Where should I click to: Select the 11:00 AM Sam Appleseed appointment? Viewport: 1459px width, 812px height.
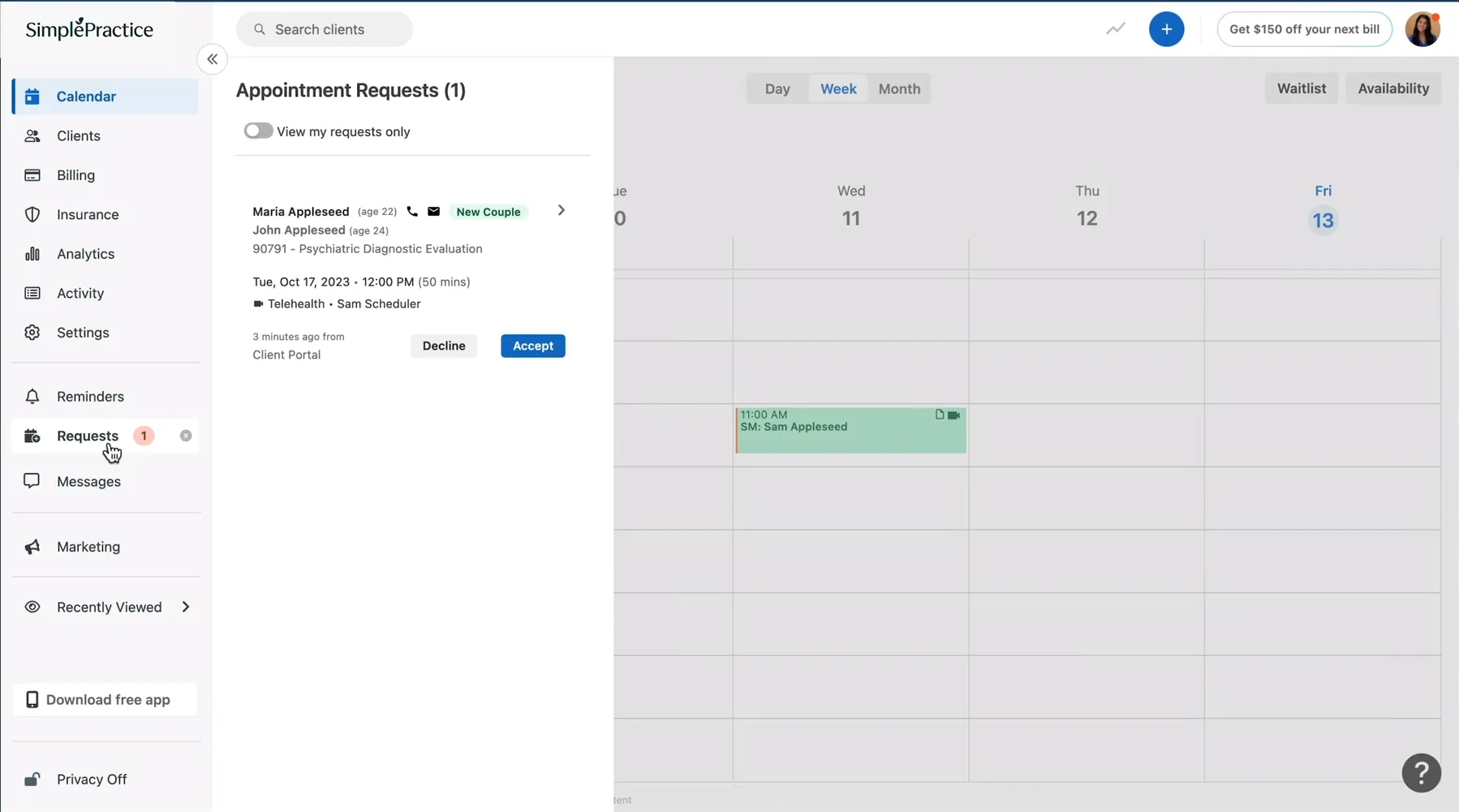[x=850, y=430]
